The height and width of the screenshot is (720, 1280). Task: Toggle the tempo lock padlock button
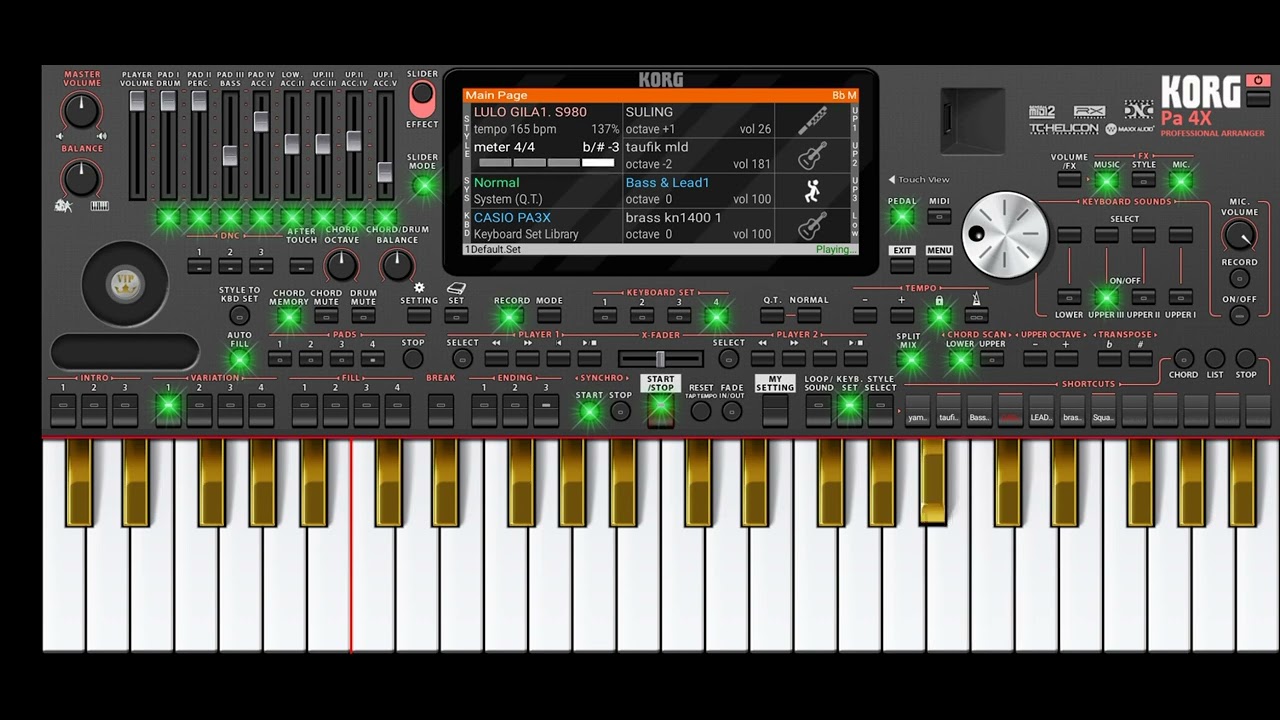click(939, 316)
